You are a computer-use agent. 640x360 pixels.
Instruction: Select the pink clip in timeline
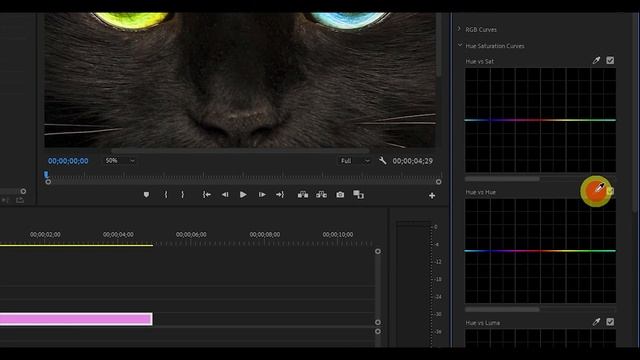[x=76, y=319]
